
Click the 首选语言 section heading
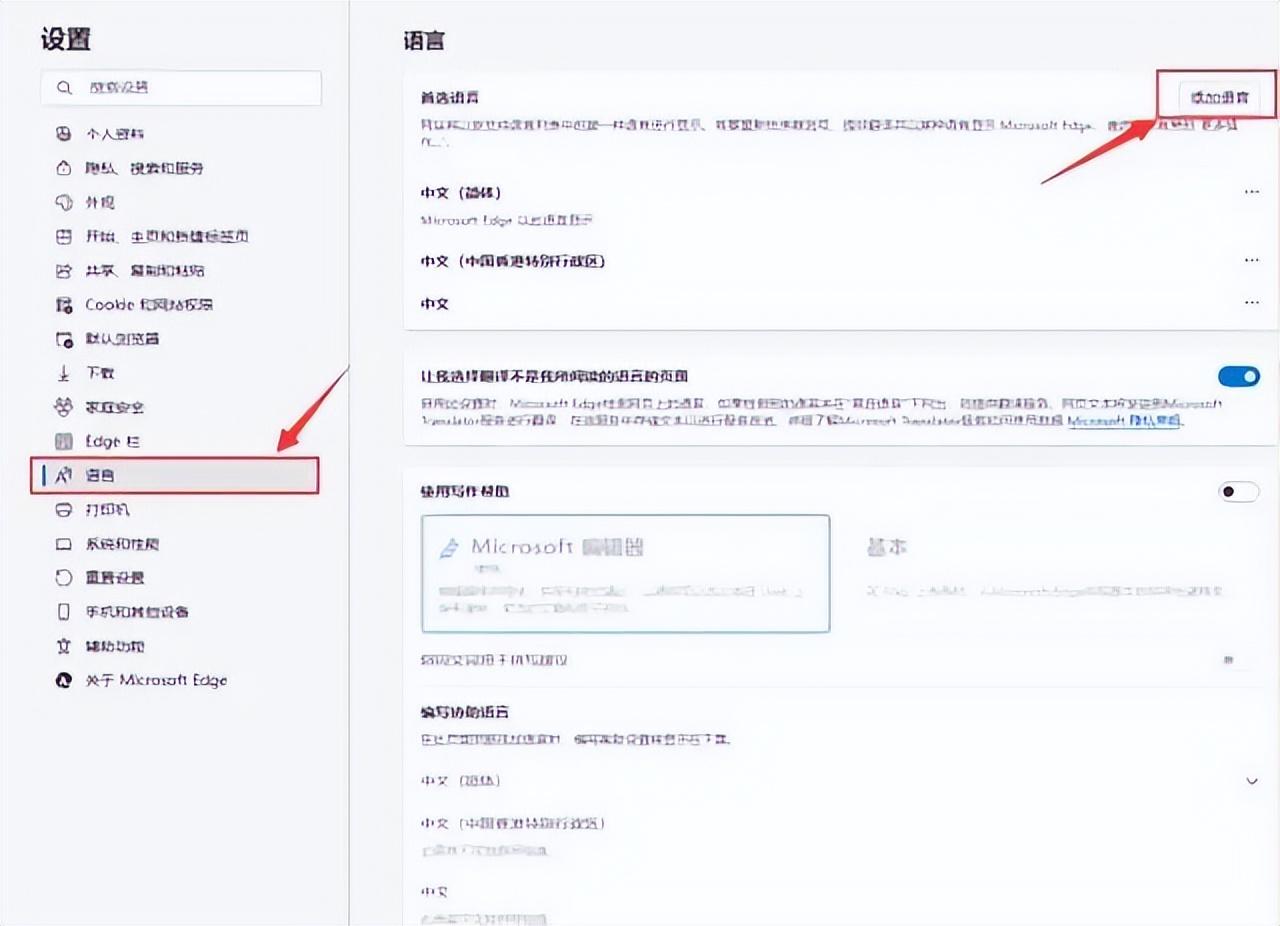[x=450, y=97]
